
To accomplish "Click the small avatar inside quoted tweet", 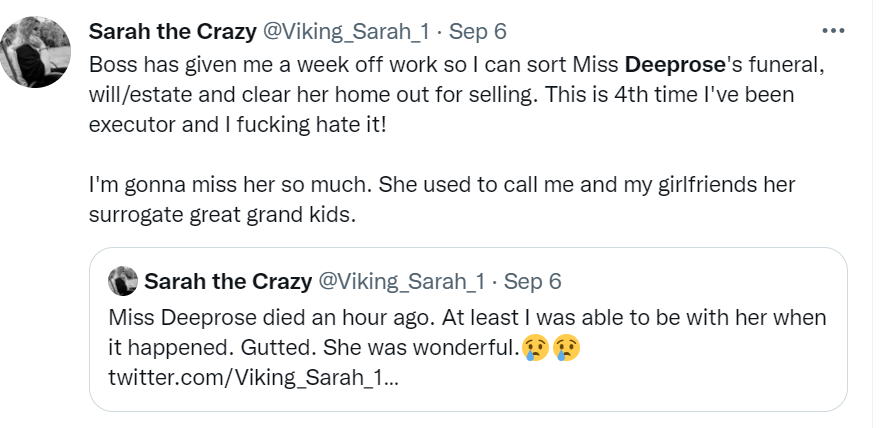I will [123, 281].
